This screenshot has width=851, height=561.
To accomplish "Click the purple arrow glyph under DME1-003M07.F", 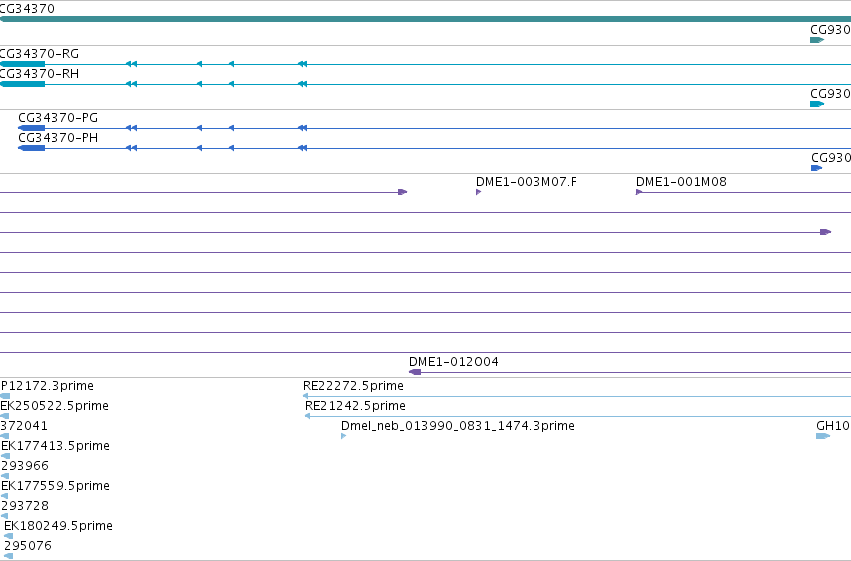I will [x=479, y=192].
